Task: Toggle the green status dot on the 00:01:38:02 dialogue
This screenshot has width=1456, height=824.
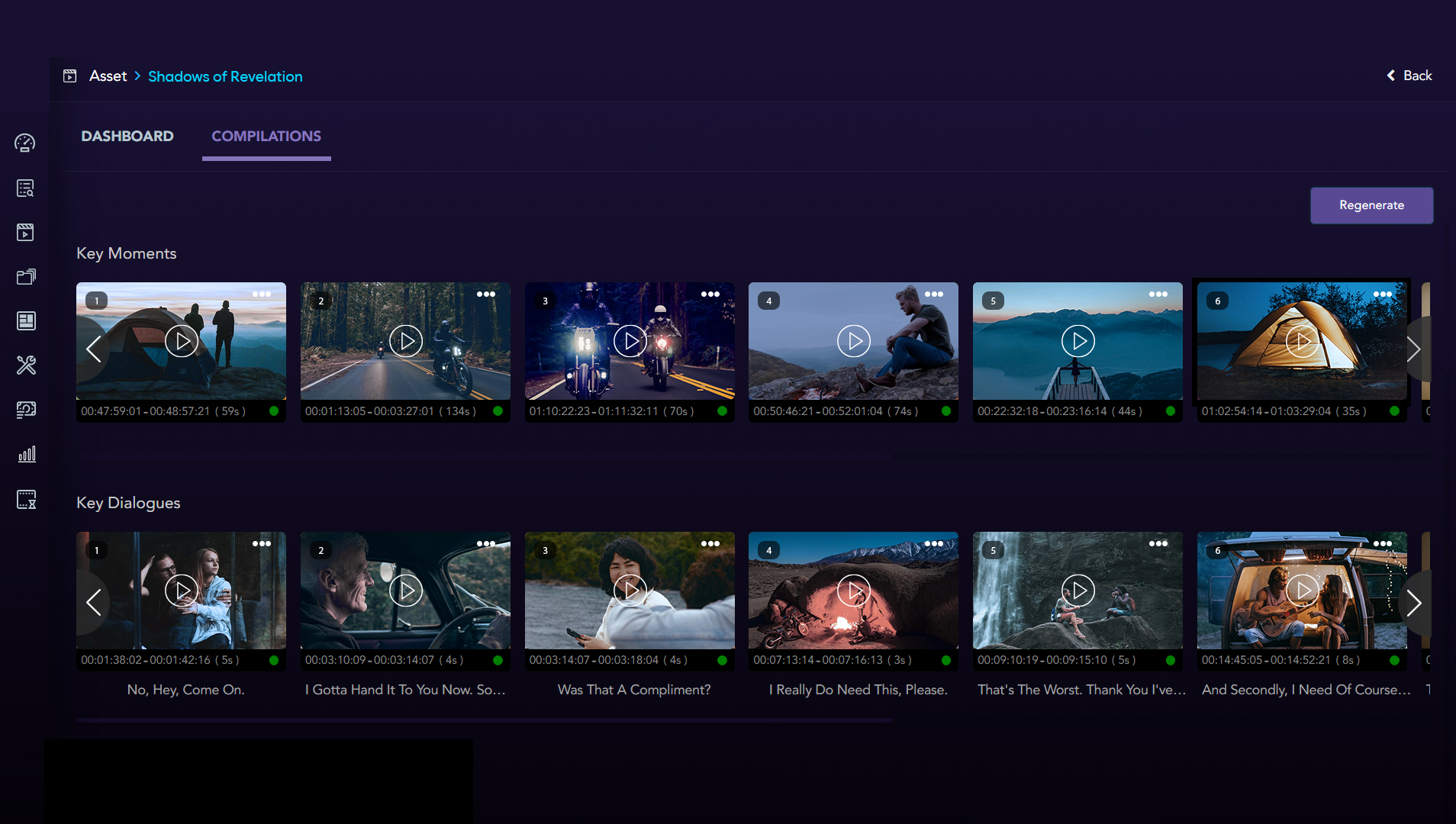Action: coord(274,661)
